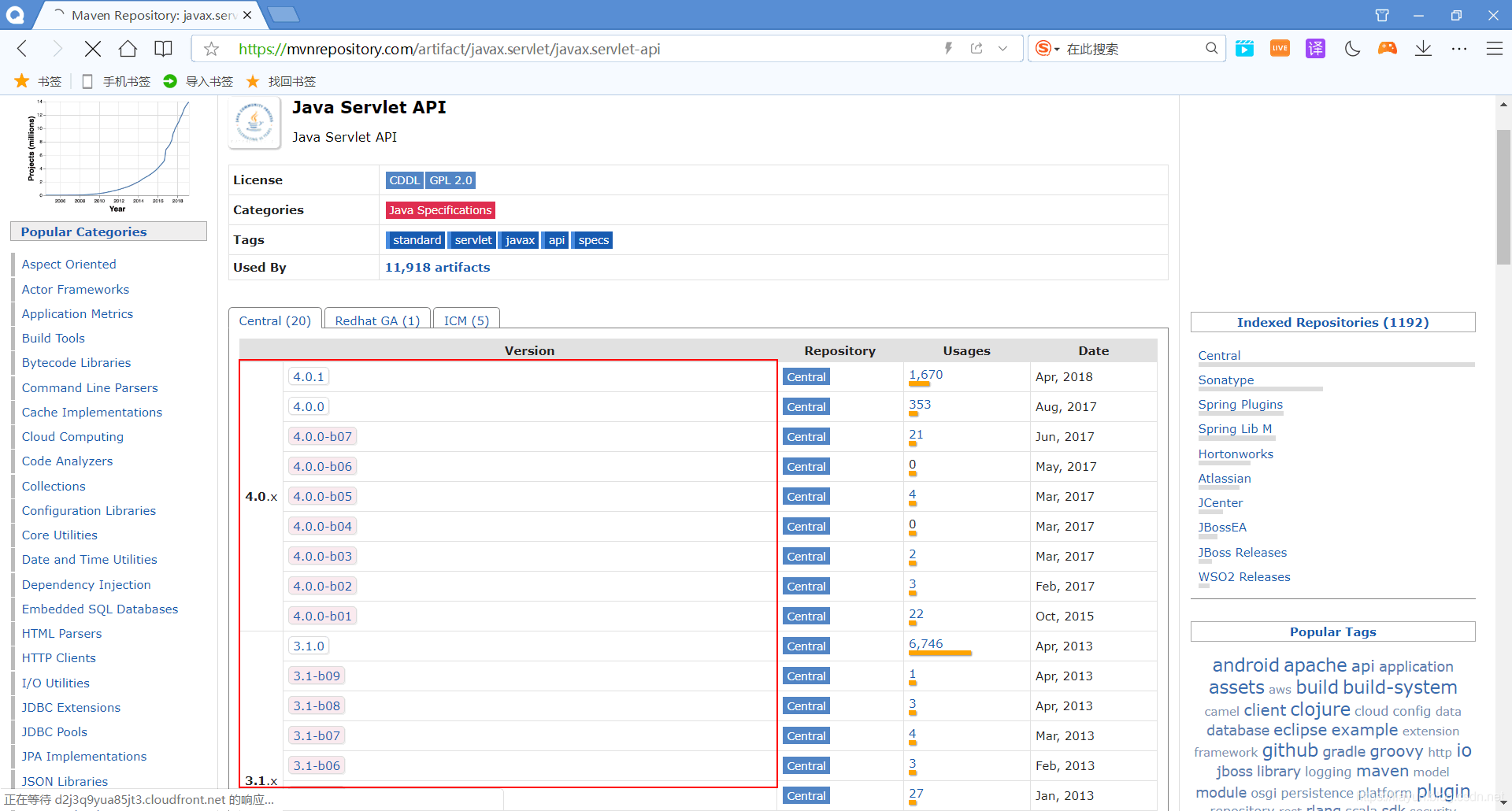1512x811 pixels.
Task: Open the Sogou search engine selector
Action: (x=1047, y=49)
